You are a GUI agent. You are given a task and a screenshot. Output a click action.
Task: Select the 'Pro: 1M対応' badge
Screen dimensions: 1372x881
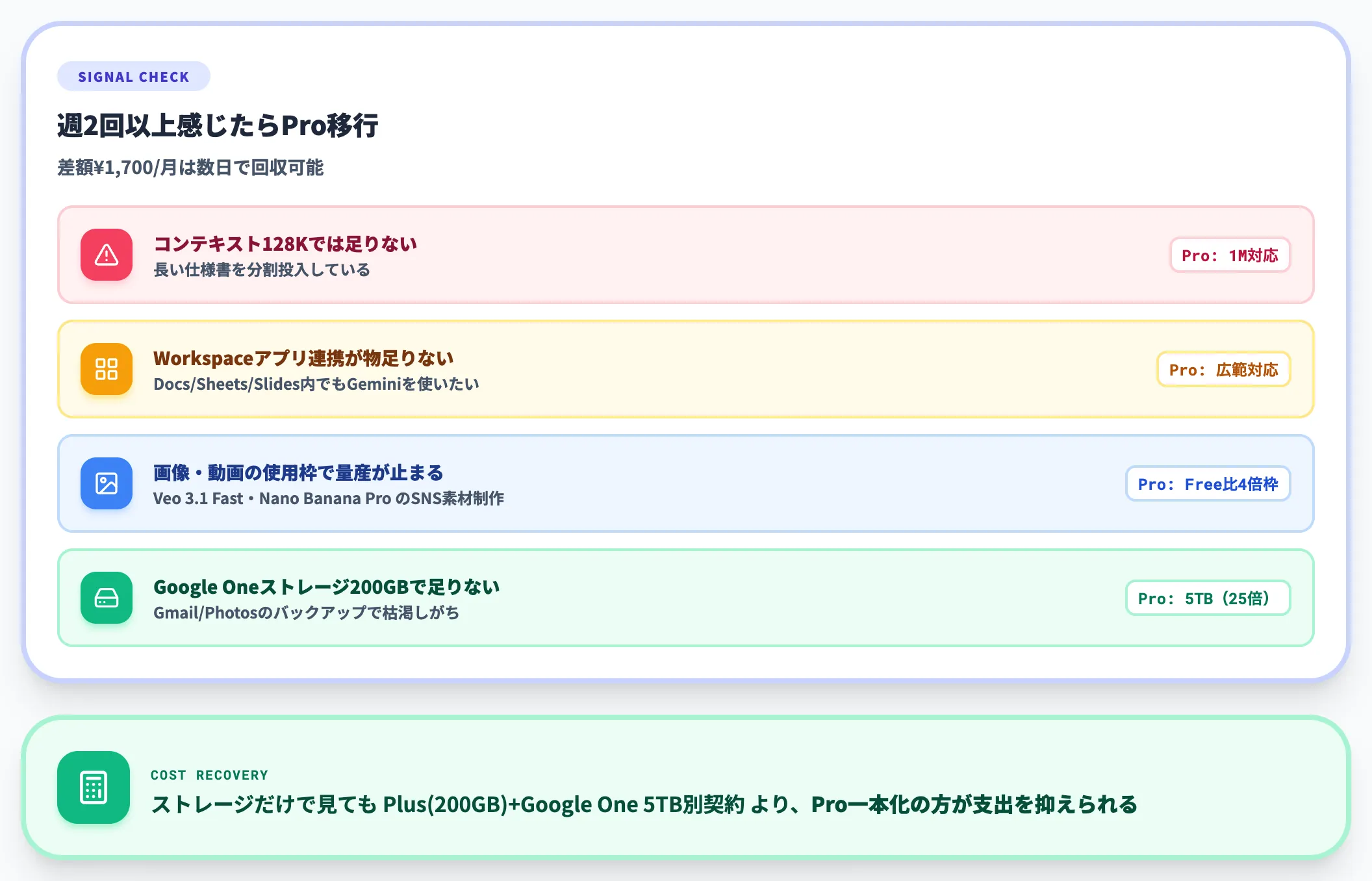coord(1230,255)
